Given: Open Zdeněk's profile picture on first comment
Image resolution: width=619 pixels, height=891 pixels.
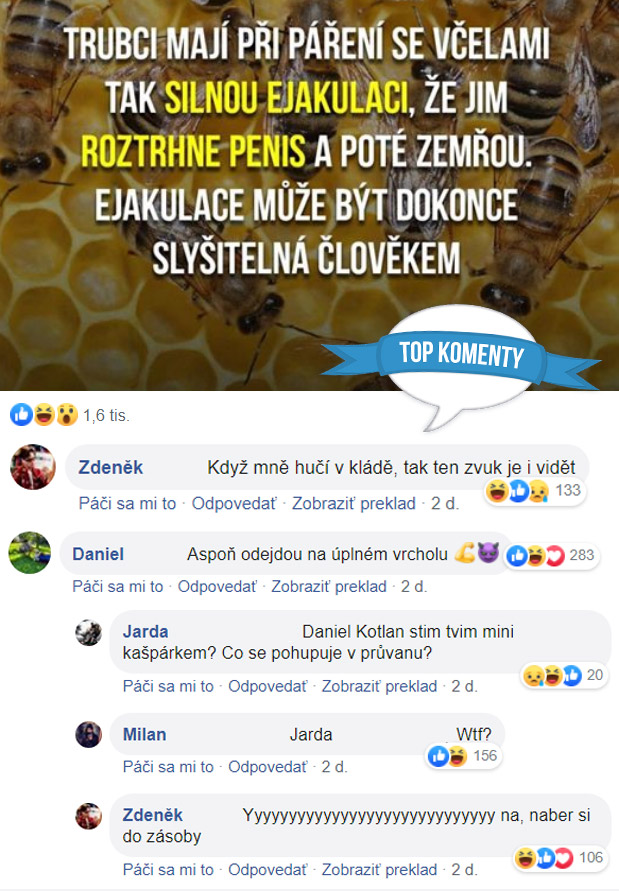Looking at the screenshot, I should (33, 467).
